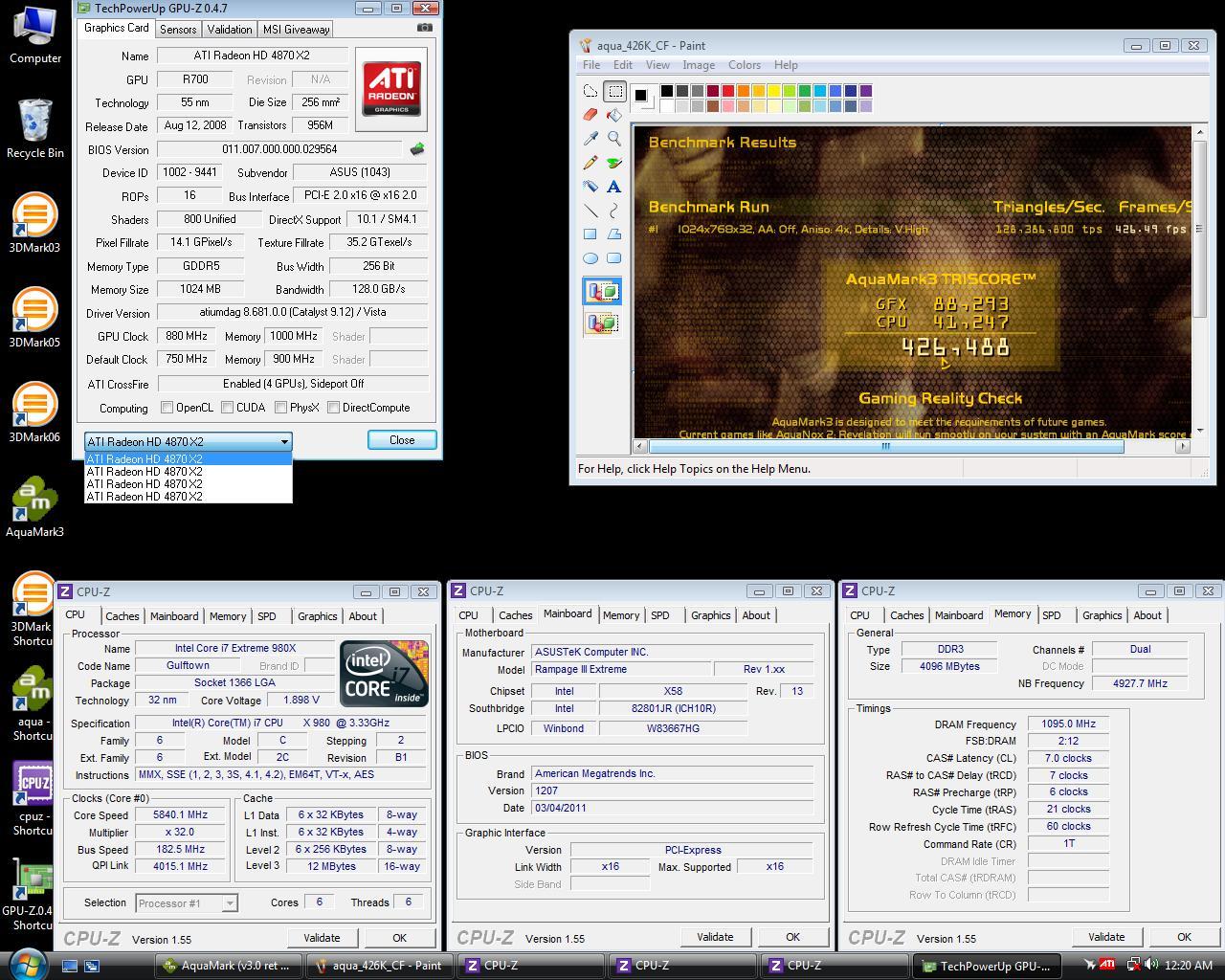Enable the OpenCL checkbox in GPU-Z
This screenshot has width=1225, height=980.
click(x=167, y=408)
